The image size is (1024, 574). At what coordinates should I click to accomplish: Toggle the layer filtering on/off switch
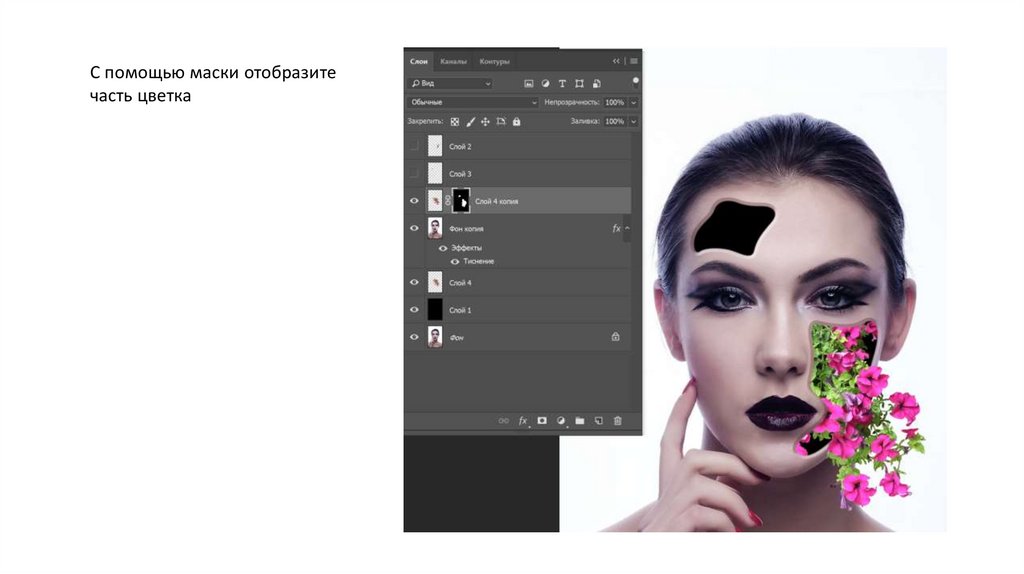coord(635,82)
